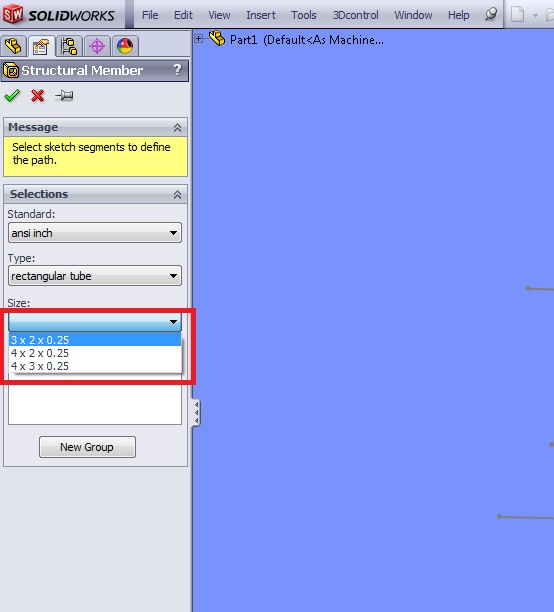This screenshot has height=612, width=554.
Task: Click the Part1 part icon in viewport
Action: (217, 38)
